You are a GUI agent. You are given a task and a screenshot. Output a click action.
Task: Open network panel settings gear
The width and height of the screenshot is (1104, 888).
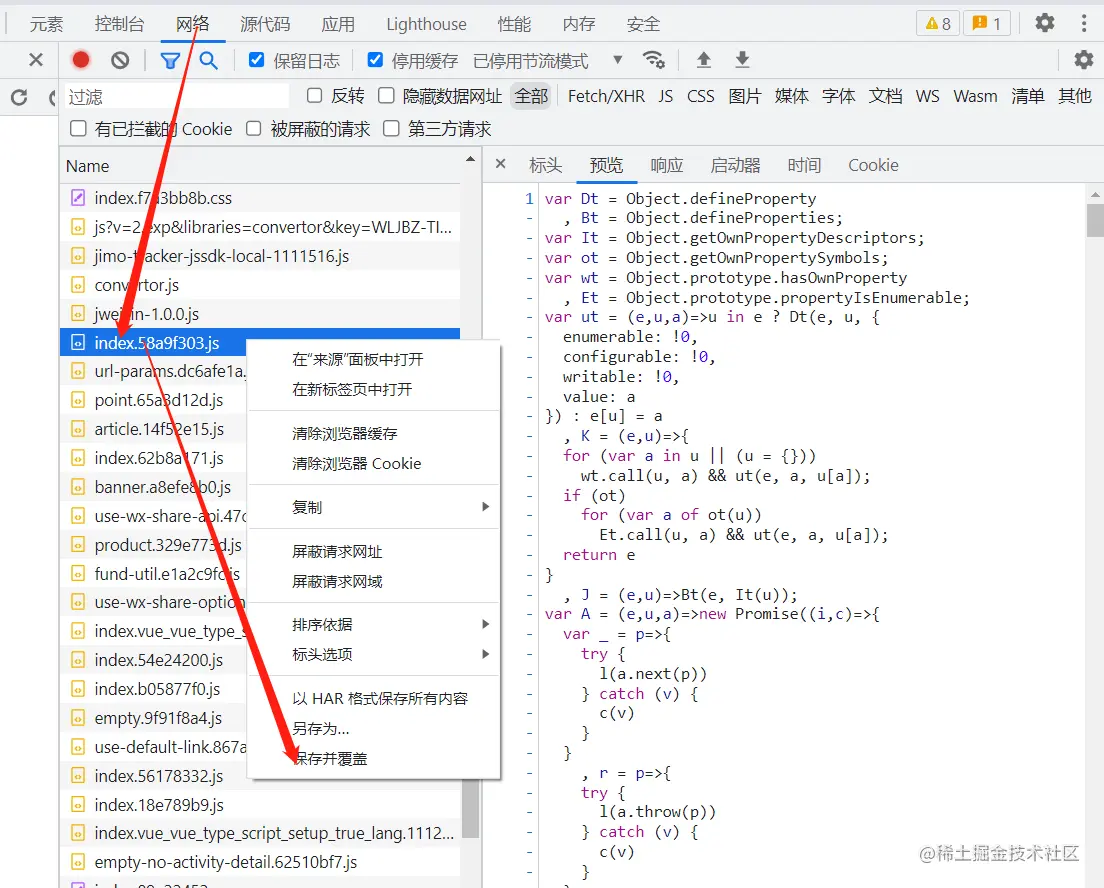[1084, 60]
